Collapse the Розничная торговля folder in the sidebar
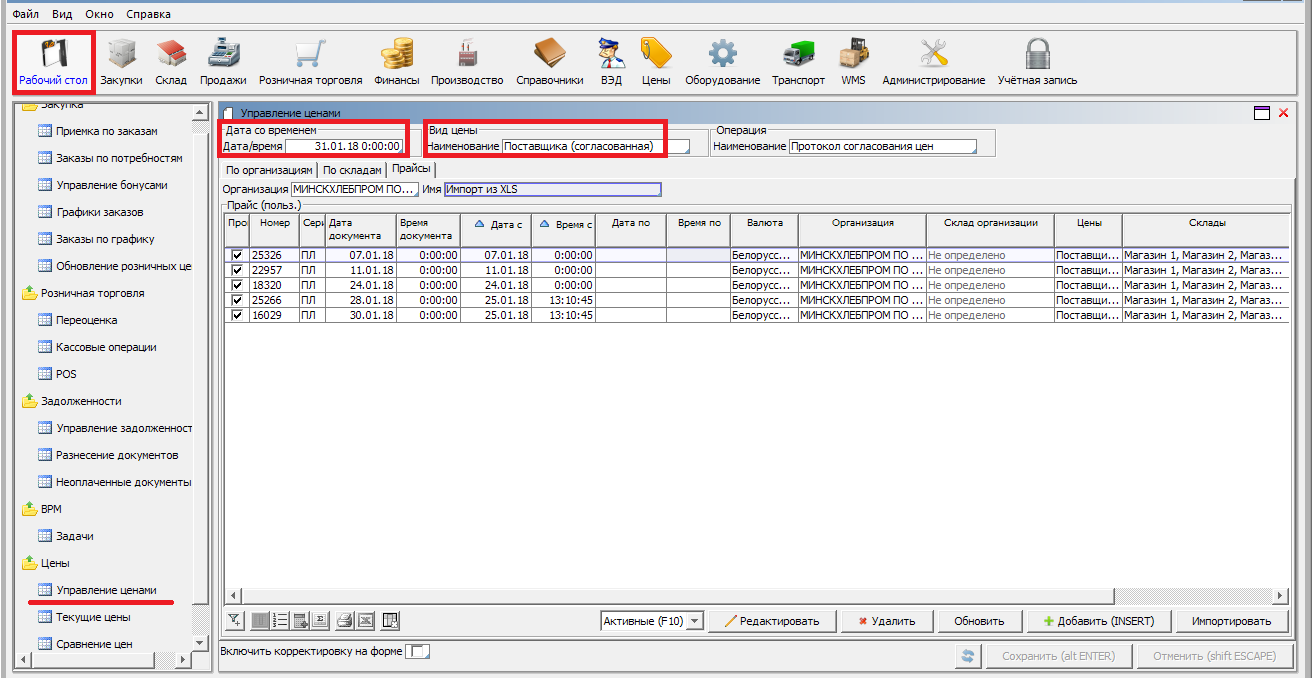 [x=30, y=293]
